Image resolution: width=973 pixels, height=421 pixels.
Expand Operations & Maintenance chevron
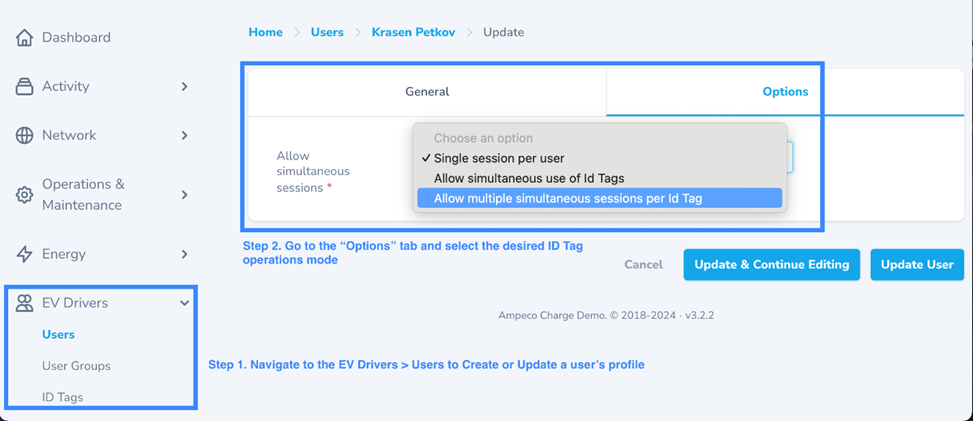pos(184,195)
